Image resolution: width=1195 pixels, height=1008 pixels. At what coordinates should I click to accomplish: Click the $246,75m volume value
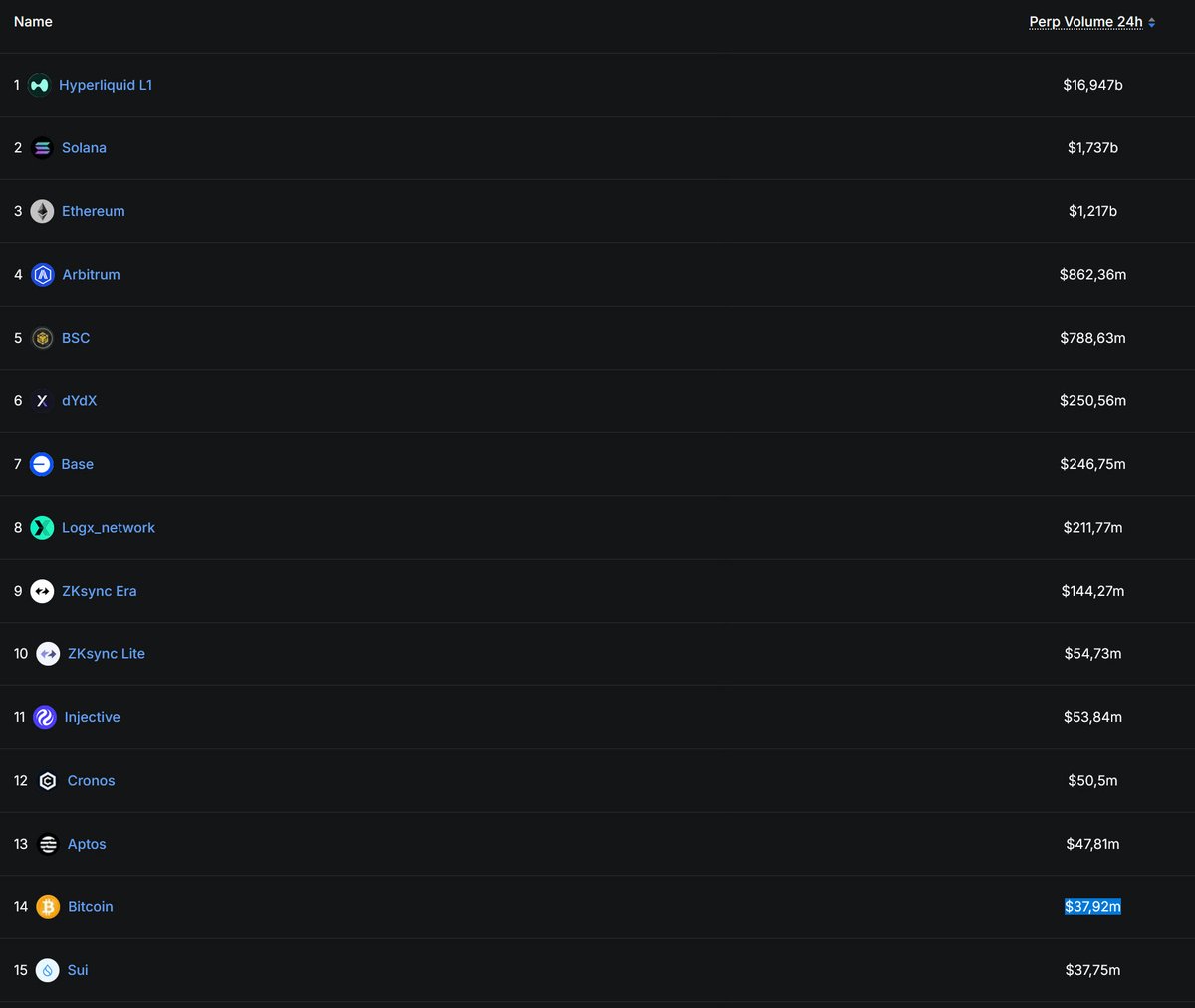pos(1092,464)
